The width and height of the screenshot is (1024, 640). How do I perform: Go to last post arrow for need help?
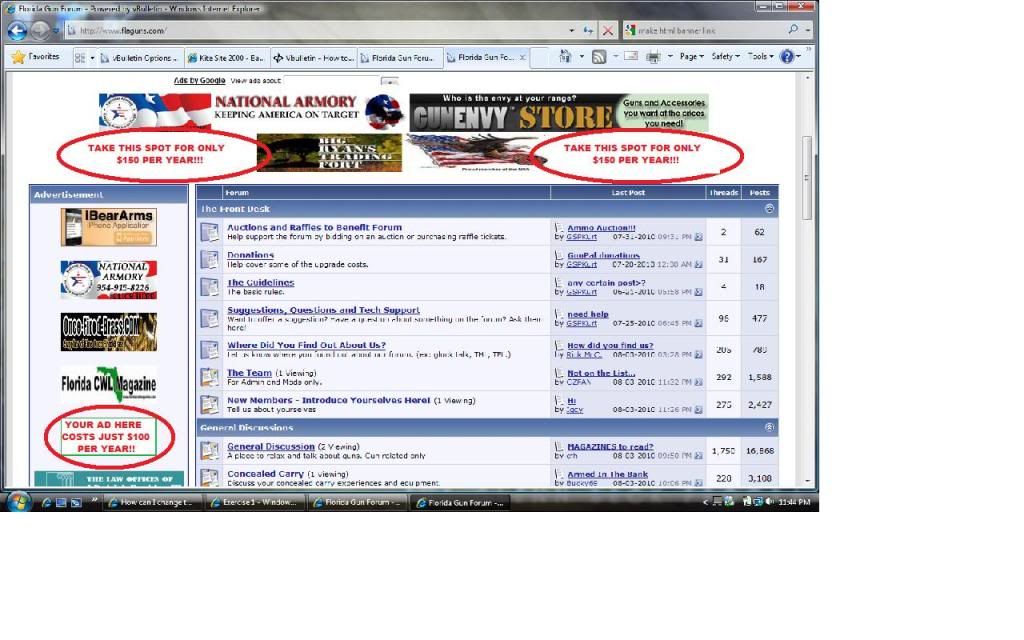[698, 323]
